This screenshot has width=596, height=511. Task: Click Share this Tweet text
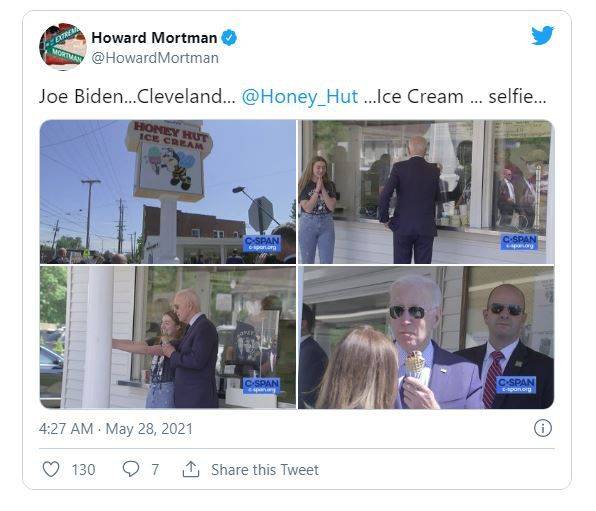pos(265,470)
